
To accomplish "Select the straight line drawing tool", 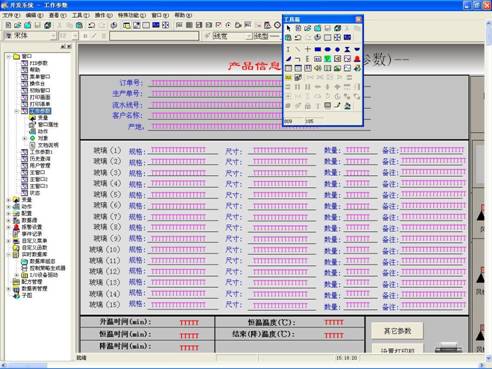I will coord(298,49).
